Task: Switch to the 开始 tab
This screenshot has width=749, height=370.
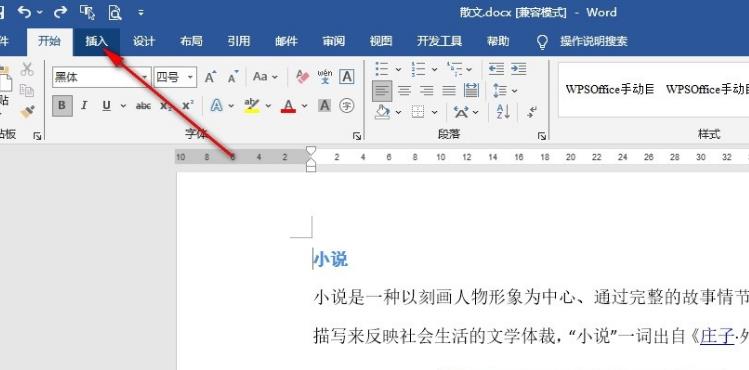Action: [49, 41]
